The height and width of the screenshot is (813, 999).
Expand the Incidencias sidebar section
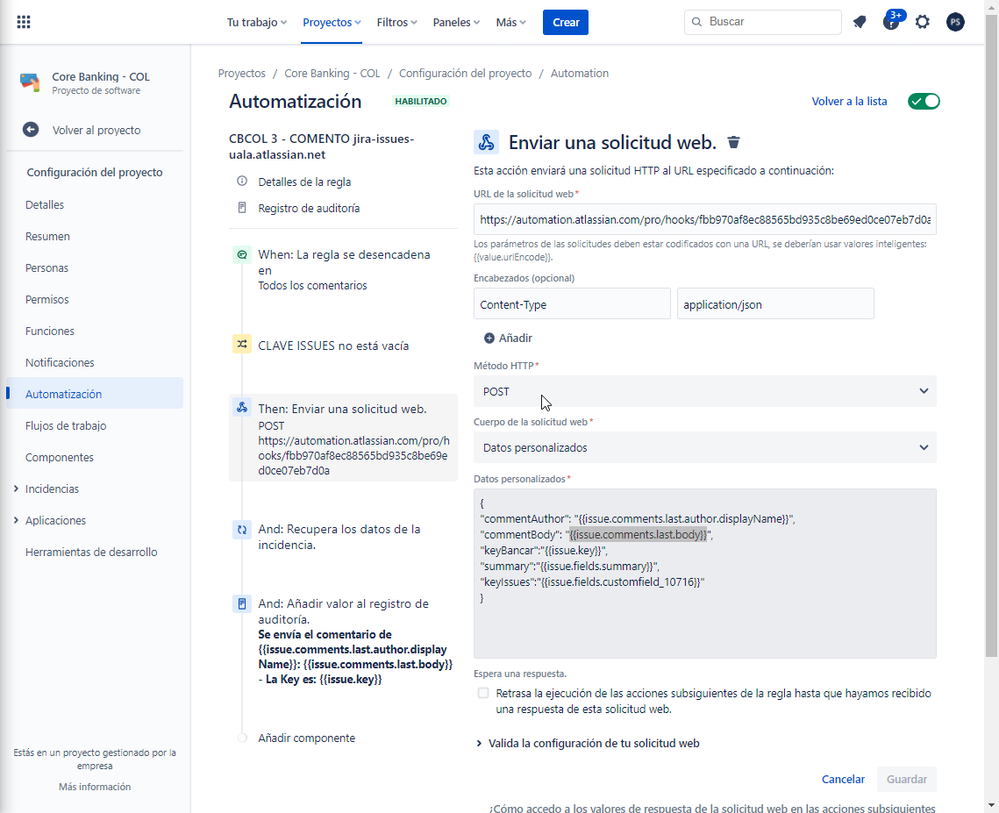pos(16,489)
